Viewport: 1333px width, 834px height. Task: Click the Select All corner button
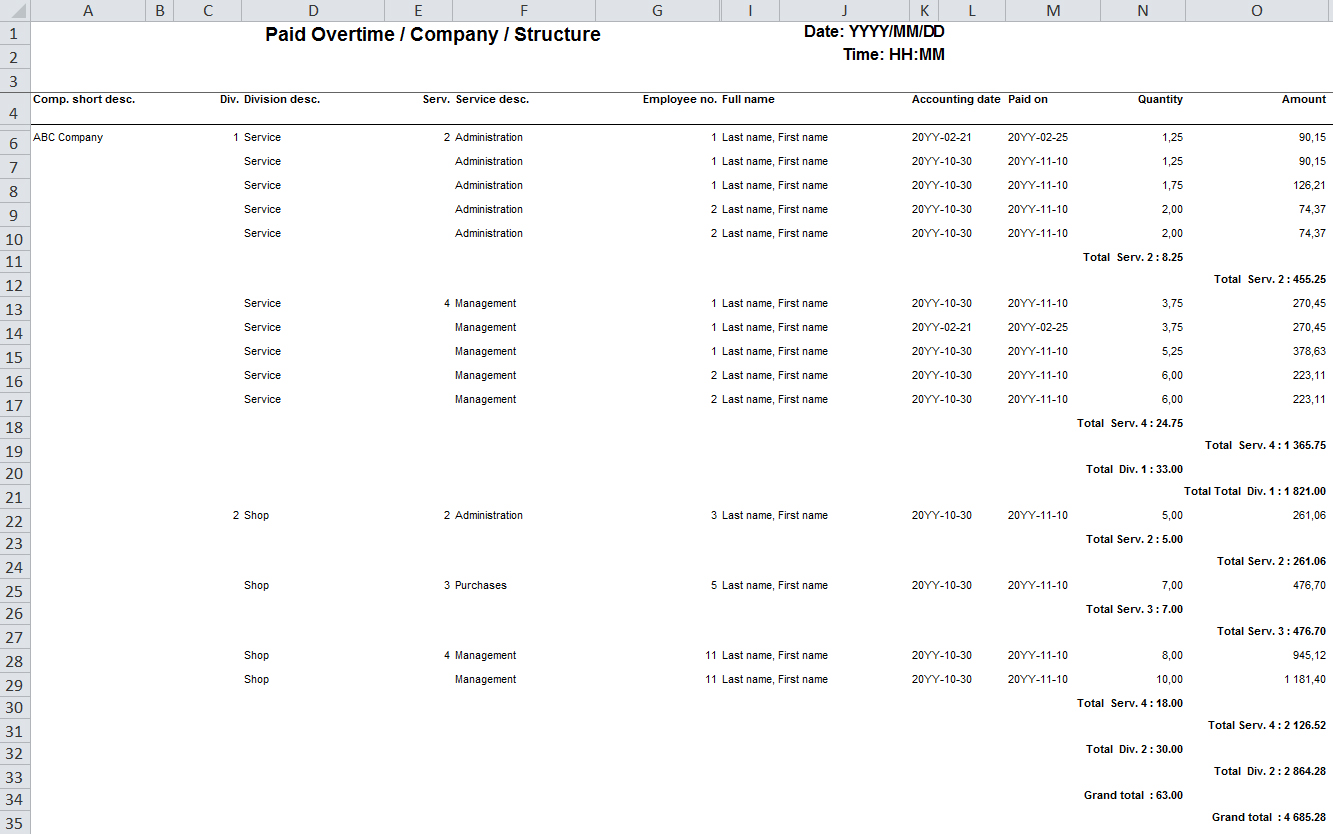(x=15, y=11)
